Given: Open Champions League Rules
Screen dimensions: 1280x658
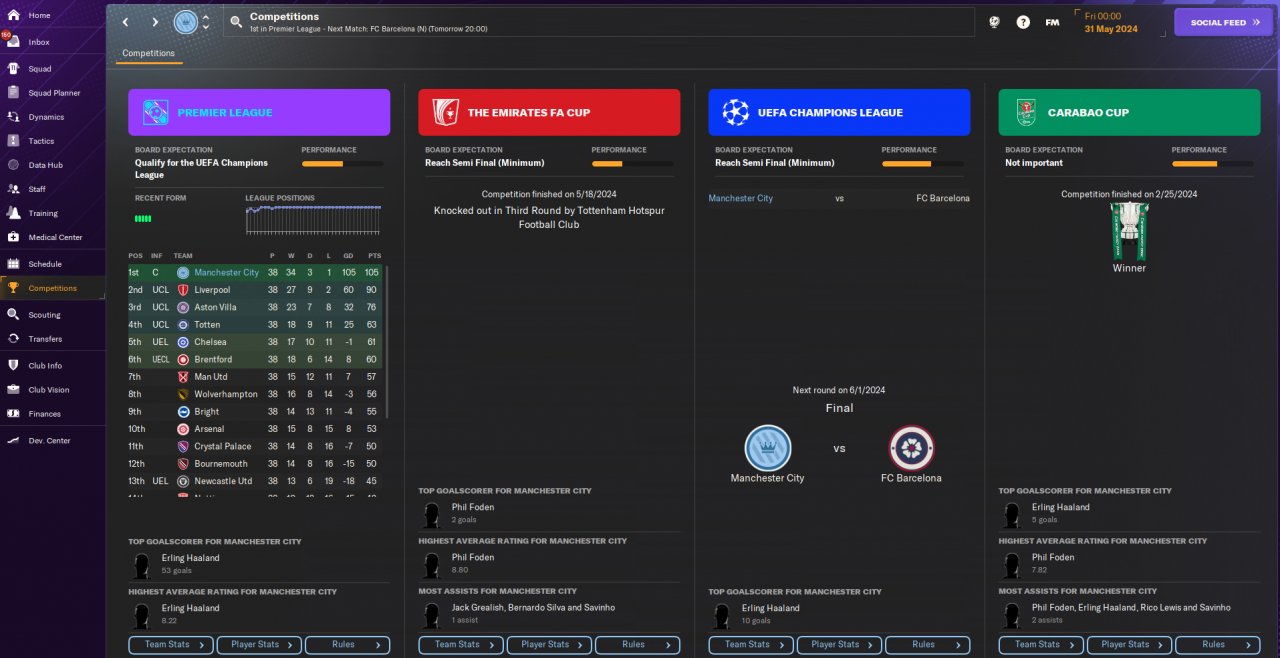Looking at the screenshot, I should tap(927, 645).
